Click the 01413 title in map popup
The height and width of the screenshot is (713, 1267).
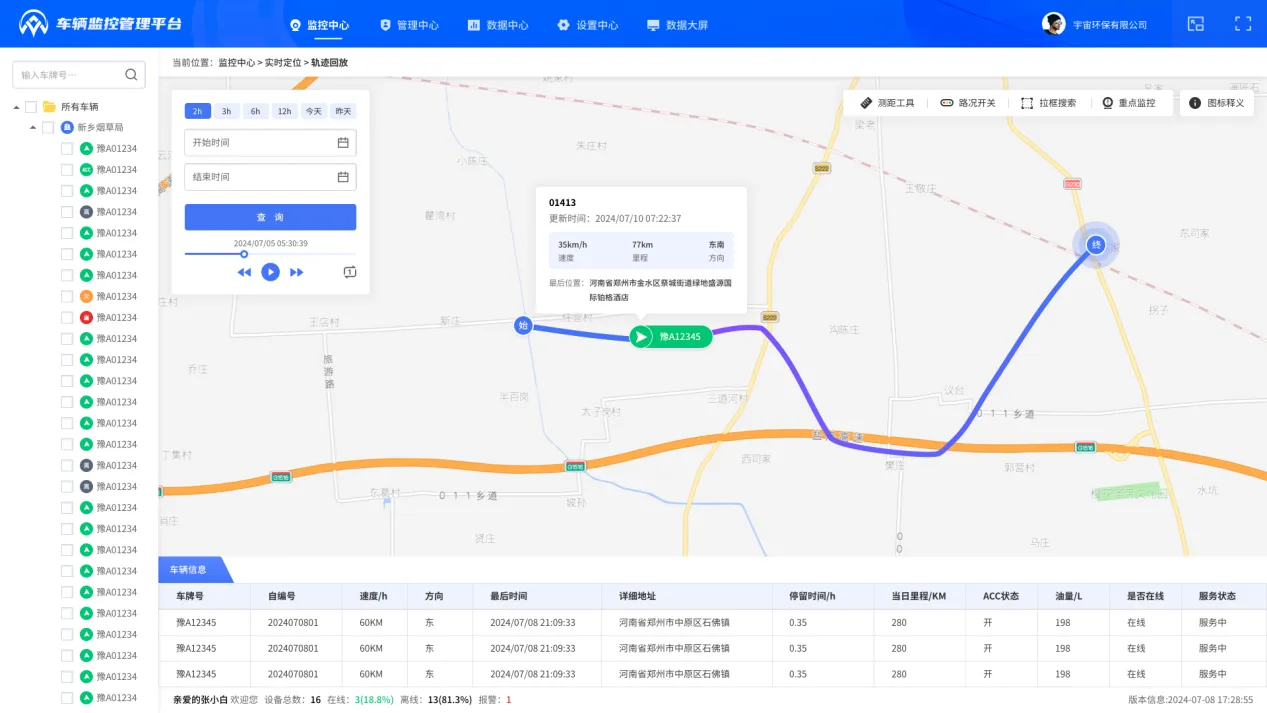point(562,203)
